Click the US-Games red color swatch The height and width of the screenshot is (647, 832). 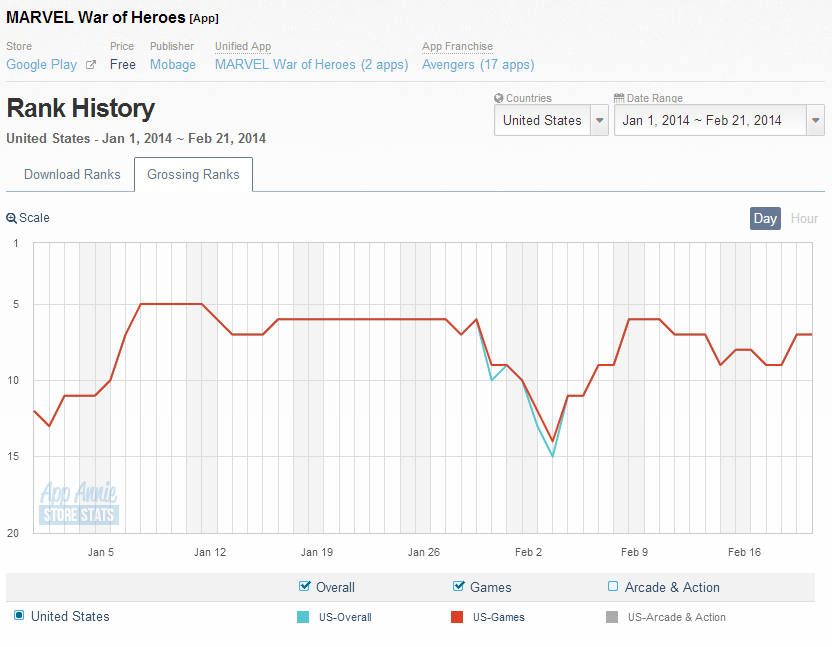pyautogui.click(x=457, y=617)
